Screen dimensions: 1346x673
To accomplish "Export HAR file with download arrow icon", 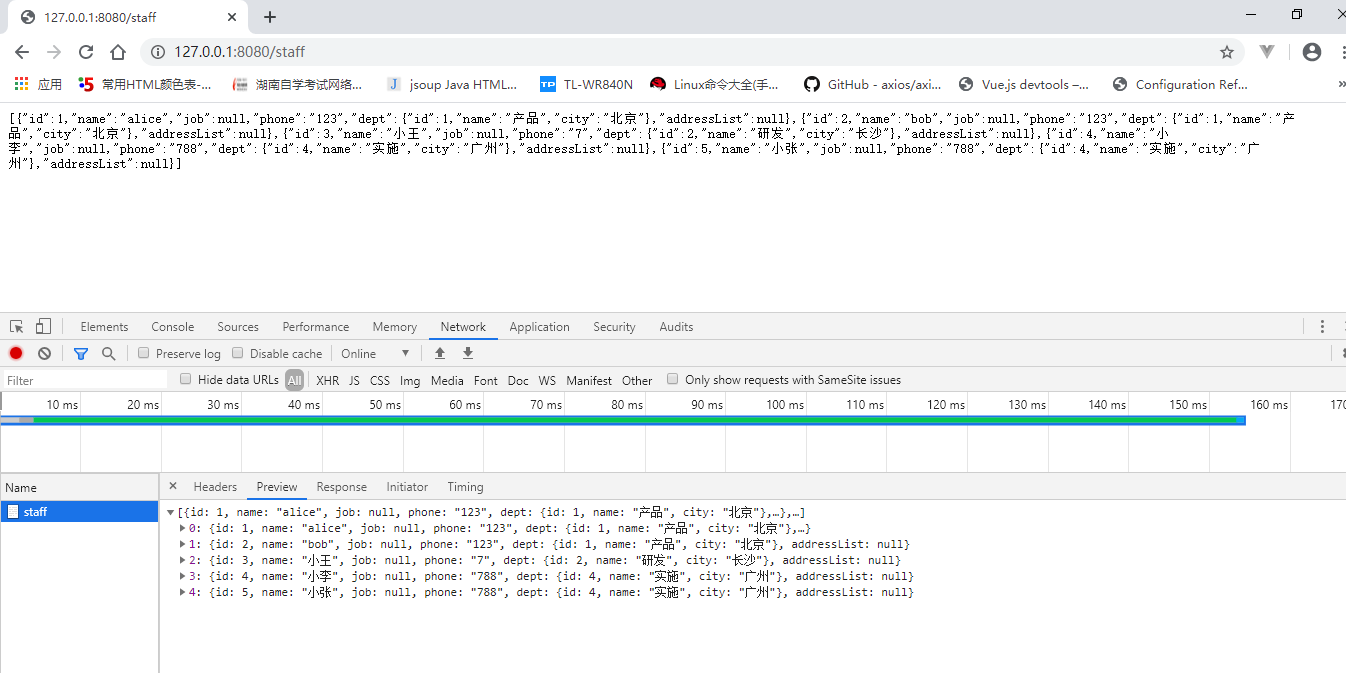I will tap(467, 353).
